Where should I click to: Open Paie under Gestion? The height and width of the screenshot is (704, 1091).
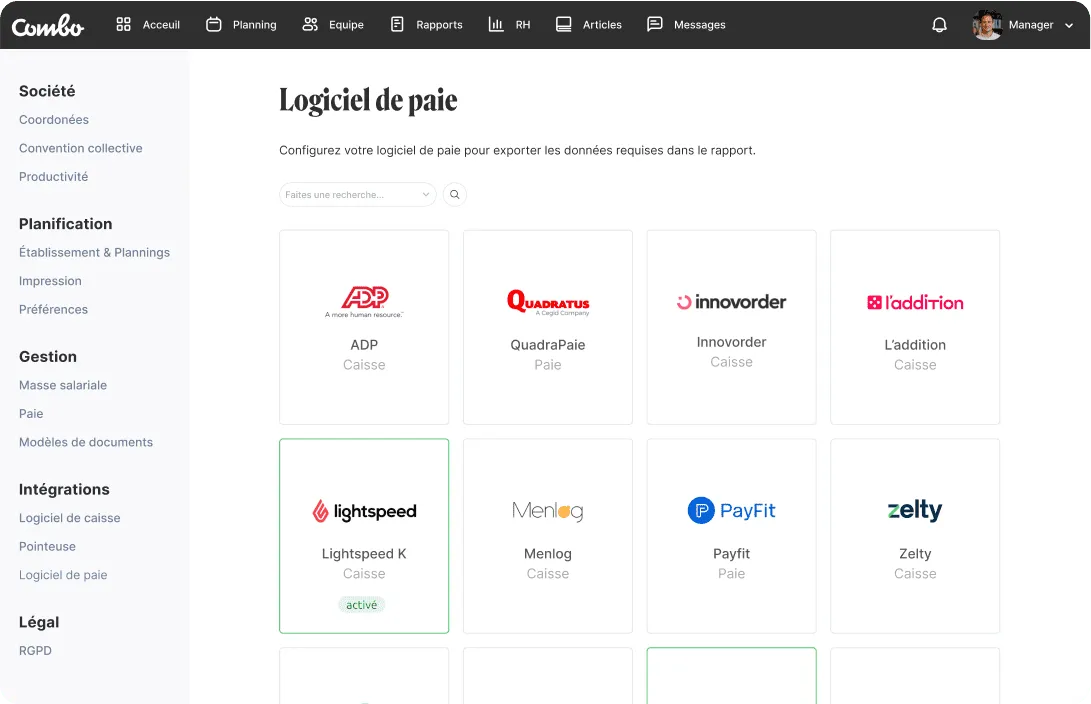(x=31, y=414)
